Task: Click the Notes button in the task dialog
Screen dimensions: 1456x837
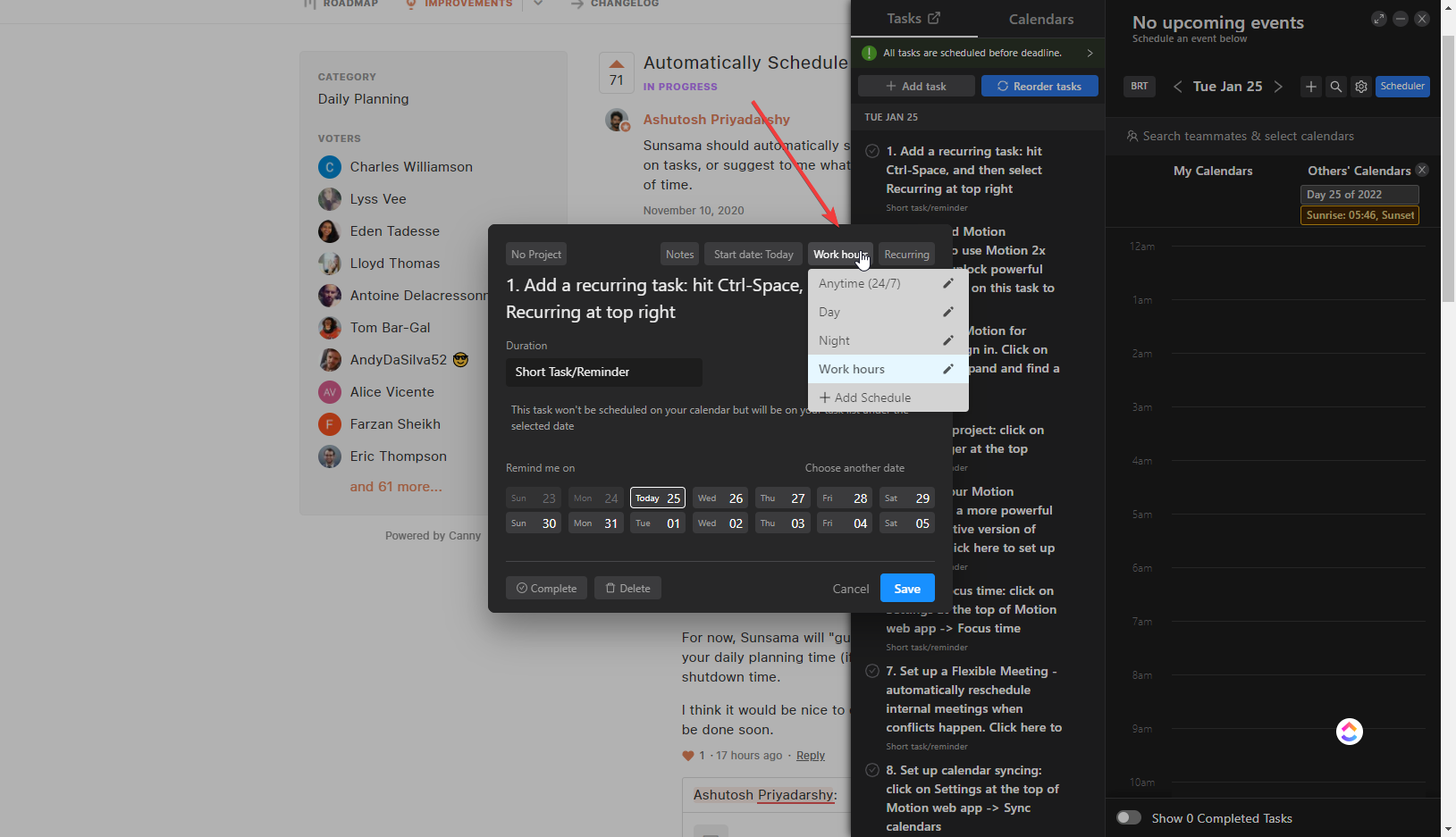Action: [679, 255]
